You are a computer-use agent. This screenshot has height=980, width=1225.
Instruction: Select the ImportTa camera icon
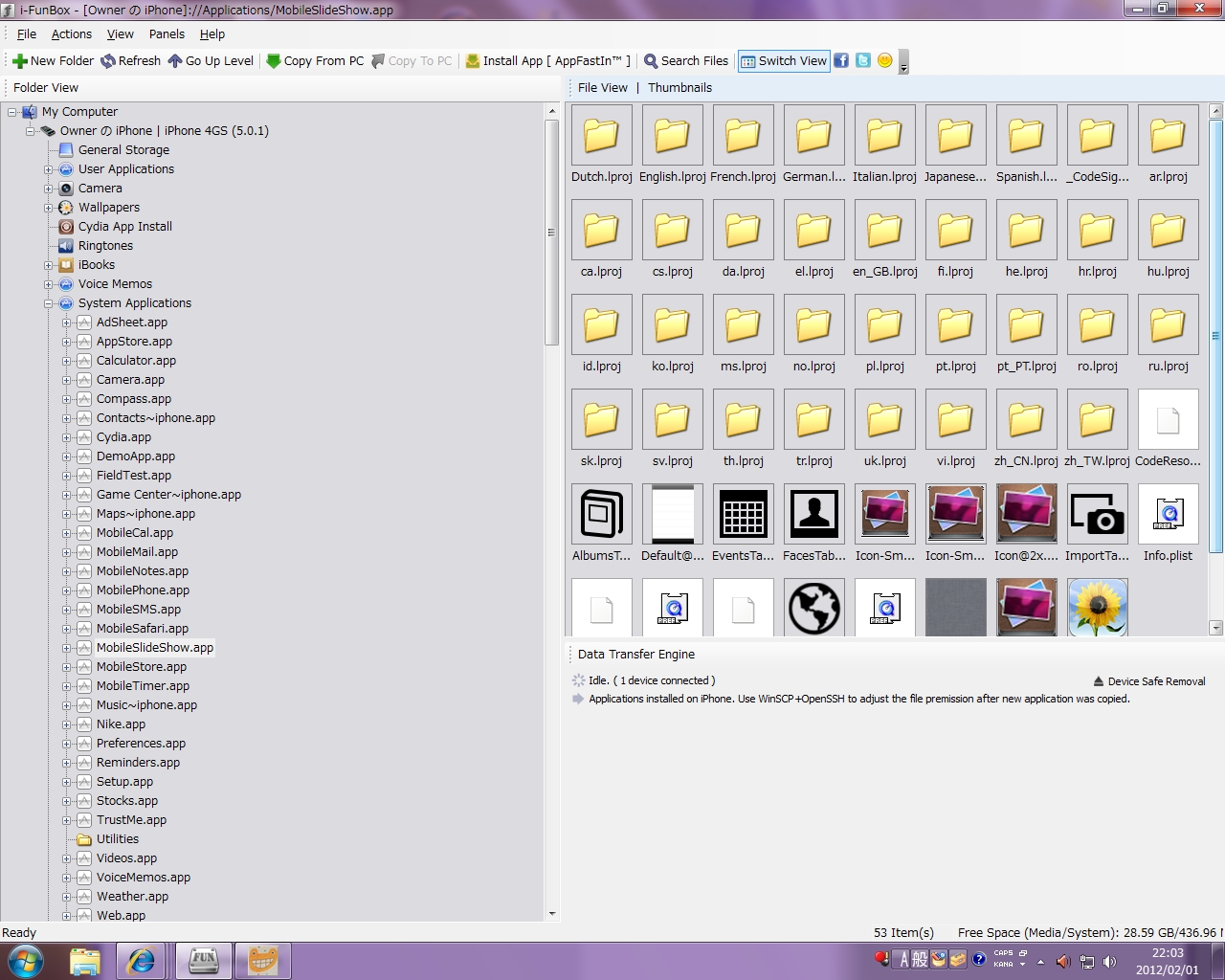click(x=1097, y=514)
